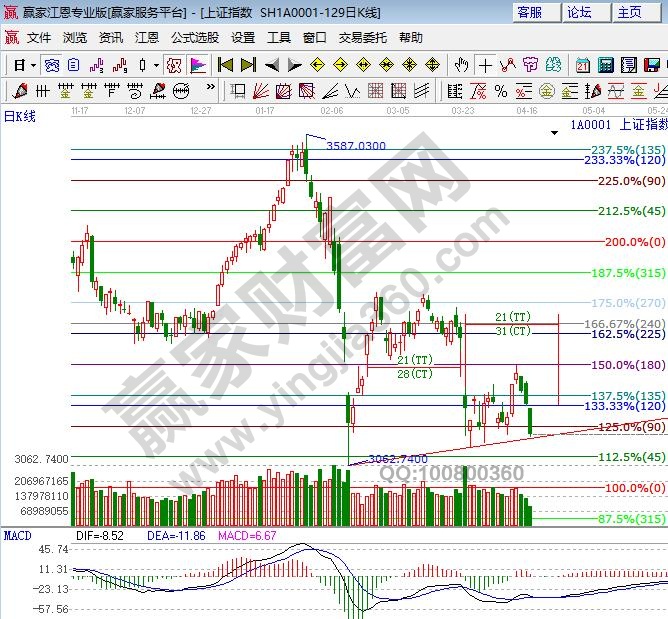Image resolution: width=668 pixels, height=619 pixels.
Task: Expand the candlestick chart type dropdown
Action: pos(155,65)
